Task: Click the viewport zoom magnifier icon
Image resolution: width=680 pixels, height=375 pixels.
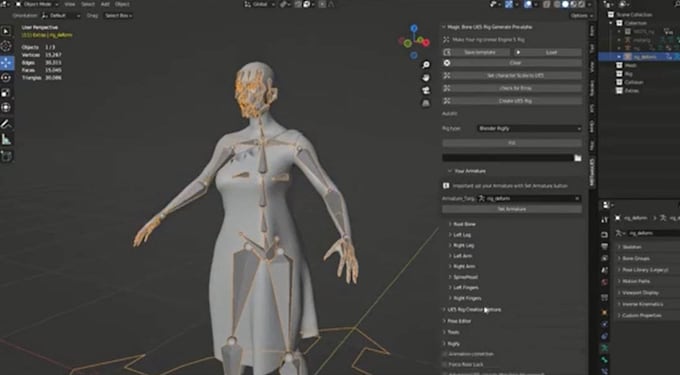Action: [x=426, y=65]
